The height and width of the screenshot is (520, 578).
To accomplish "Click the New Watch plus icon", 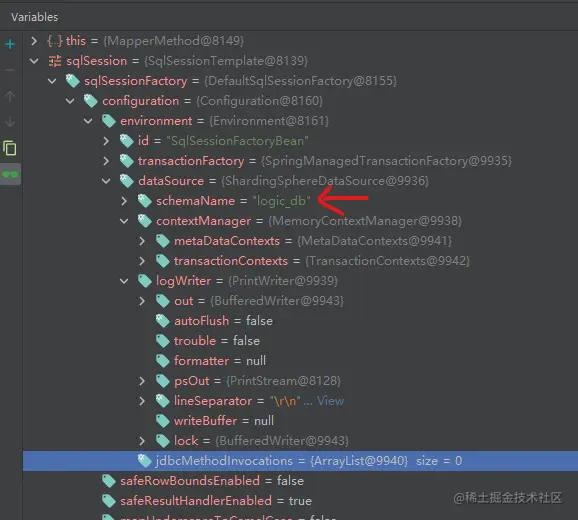I will click(10, 44).
